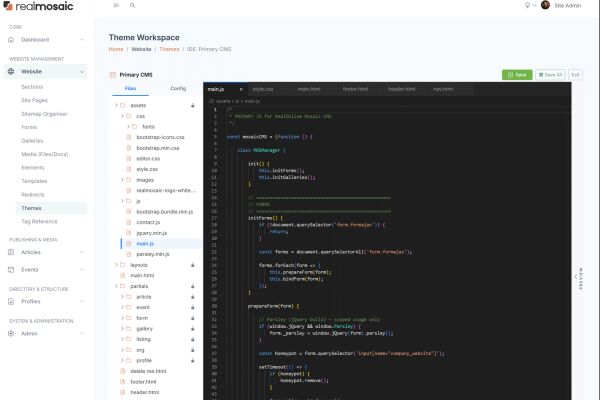The height and width of the screenshot is (400, 600).
Task: Click the file icon beside contact.js
Action: 129,222
